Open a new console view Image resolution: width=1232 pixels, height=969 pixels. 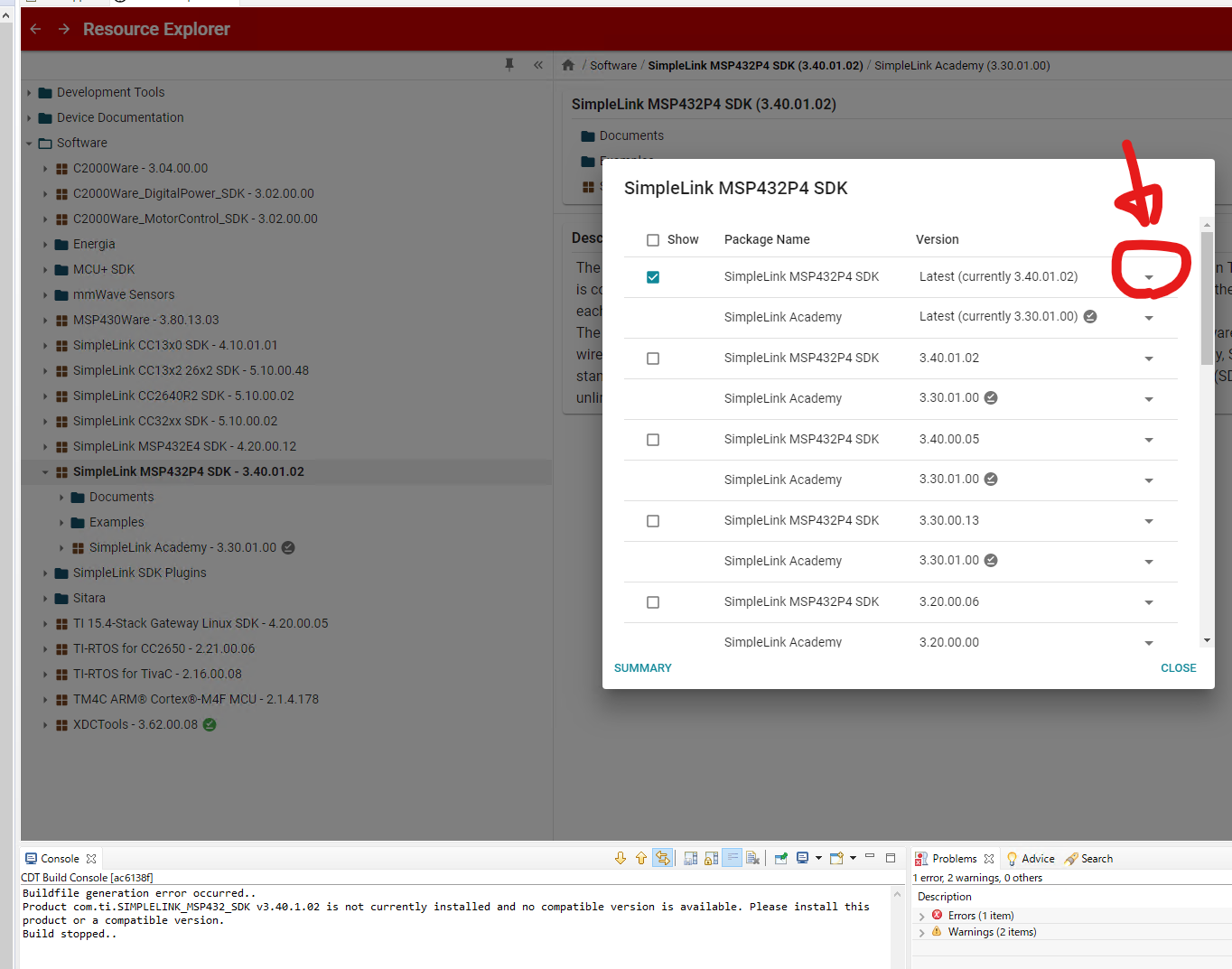coord(836,858)
